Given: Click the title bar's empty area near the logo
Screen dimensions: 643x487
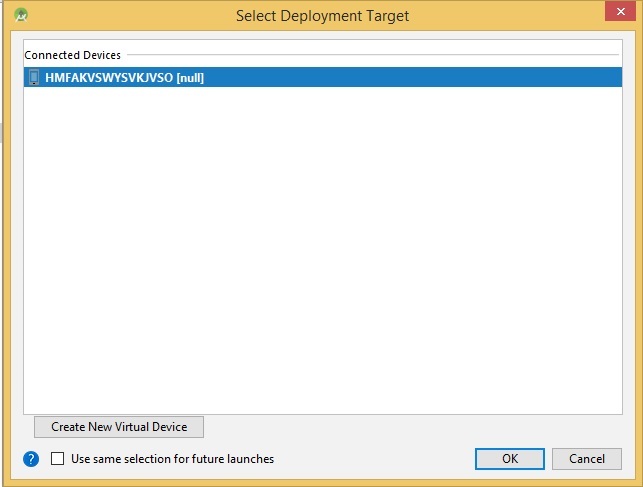Looking at the screenshot, I should click(x=100, y=16).
